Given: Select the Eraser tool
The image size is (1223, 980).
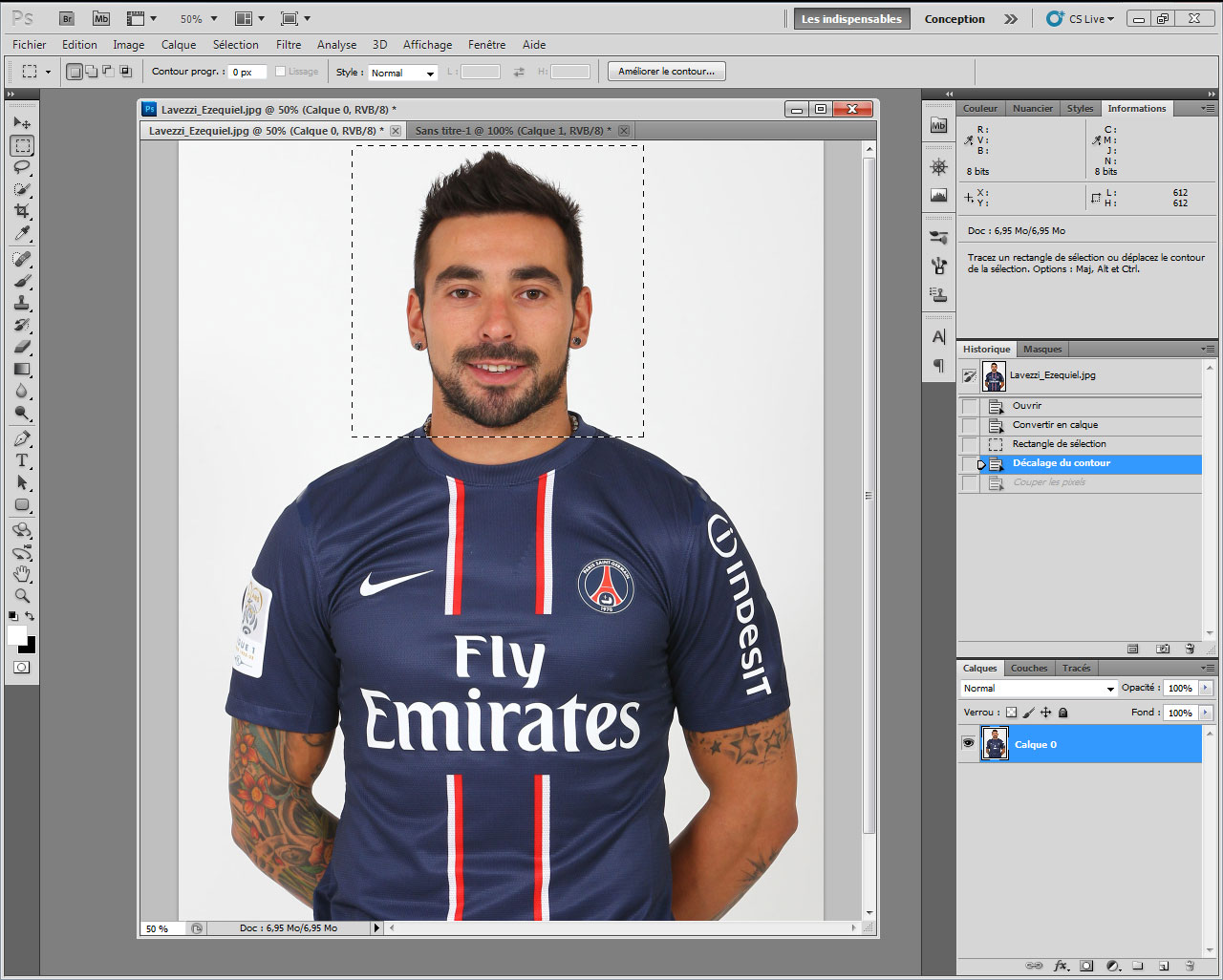Looking at the screenshot, I should tap(22, 347).
